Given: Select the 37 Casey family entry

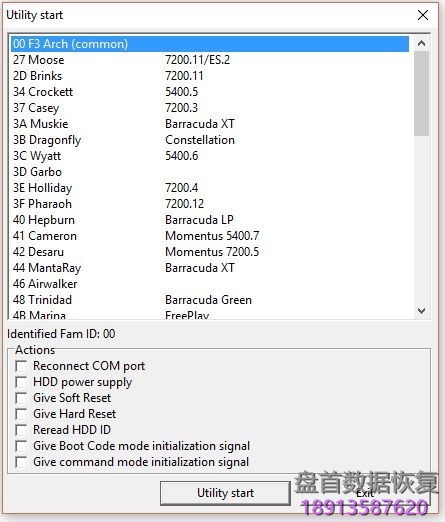Looking at the screenshot, I should click(210, 108).
